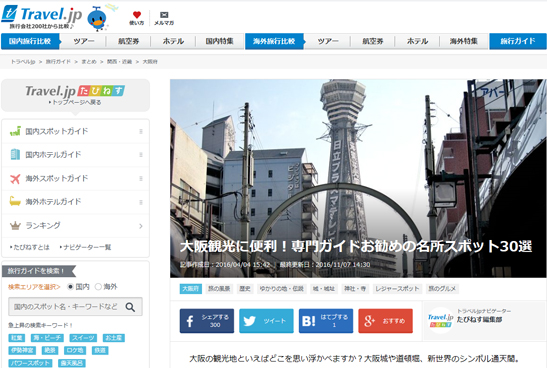Click the 海・ビーチ trending keyword
This screenshot has width=547, height=368.
click(x=47, y=338)
